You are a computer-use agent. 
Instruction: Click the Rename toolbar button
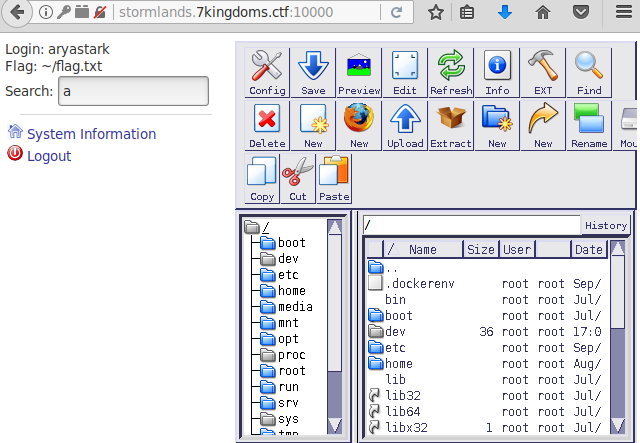pos(589,126)
